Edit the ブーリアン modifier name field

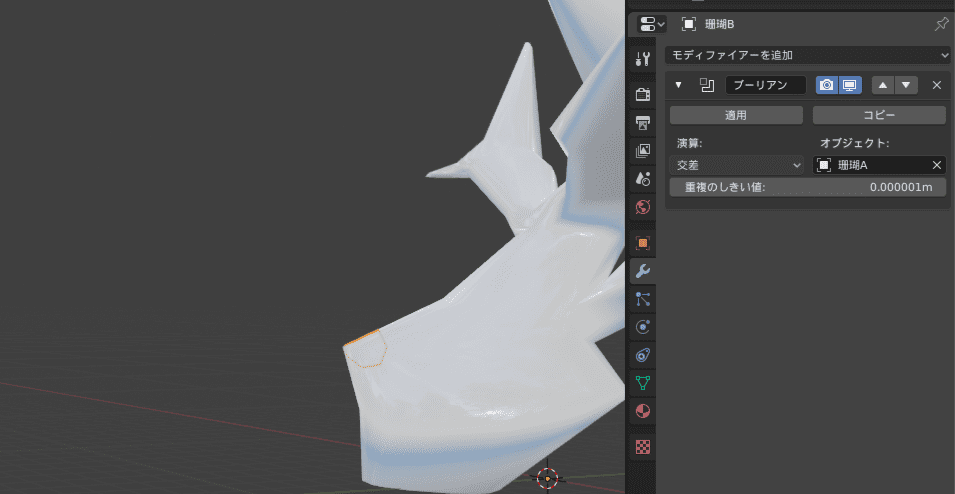click(x=766, y=85)
